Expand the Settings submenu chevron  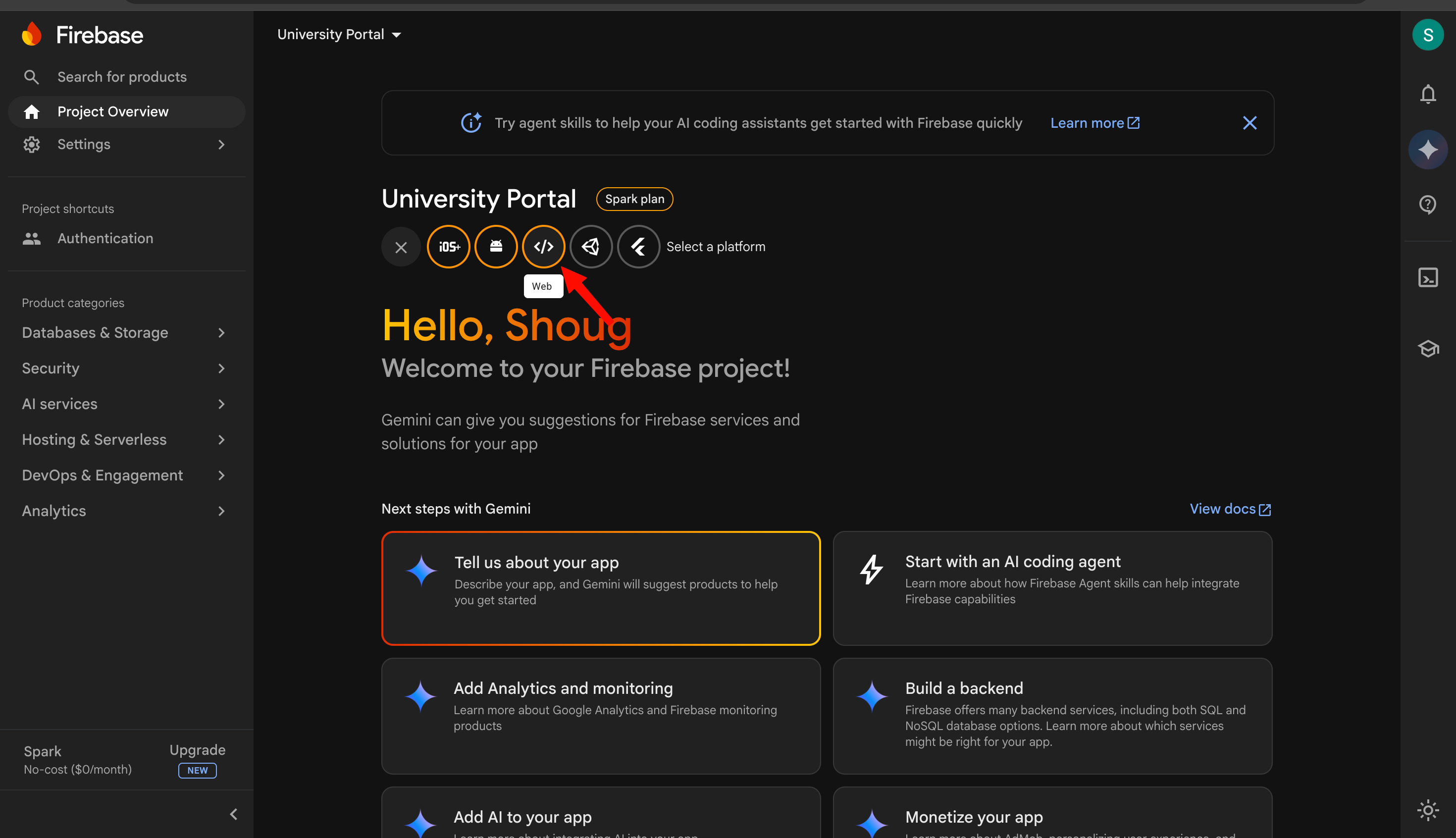tap(221, 145)
